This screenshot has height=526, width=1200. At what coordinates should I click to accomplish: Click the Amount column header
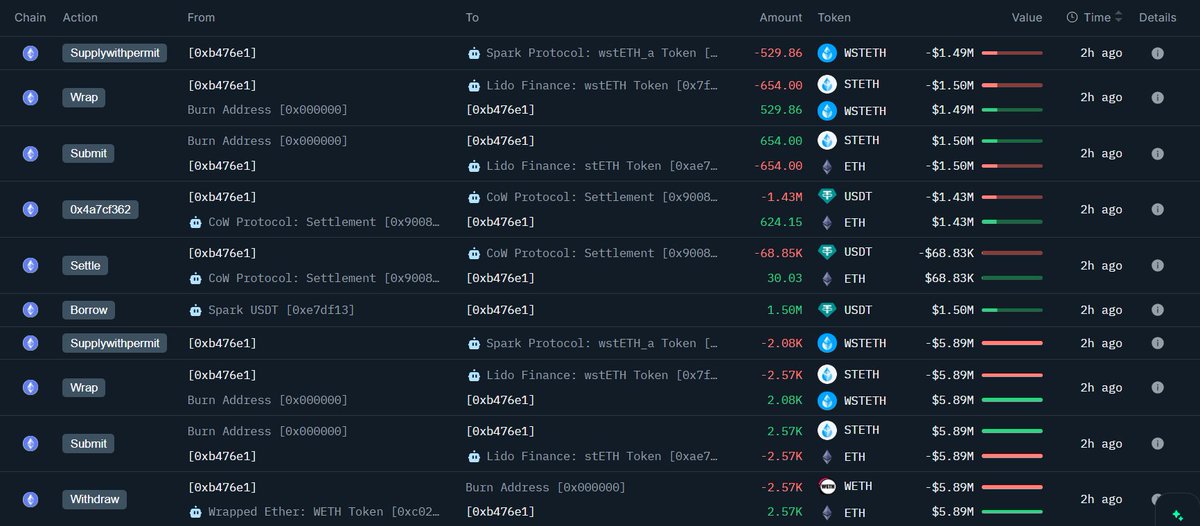[x=780, y=17]
